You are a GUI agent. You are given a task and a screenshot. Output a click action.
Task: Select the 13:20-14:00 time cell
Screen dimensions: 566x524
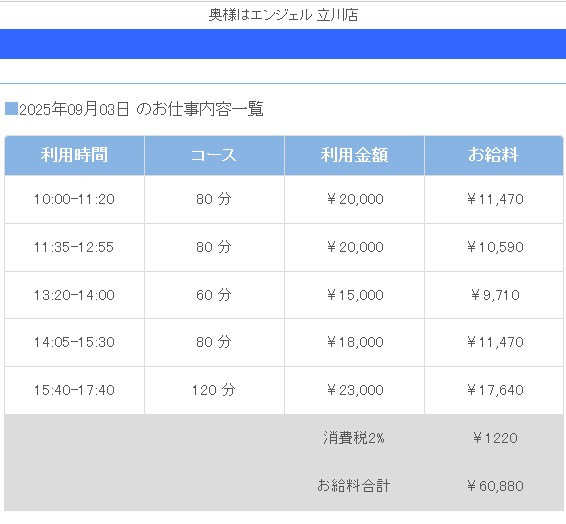(74, 295)
